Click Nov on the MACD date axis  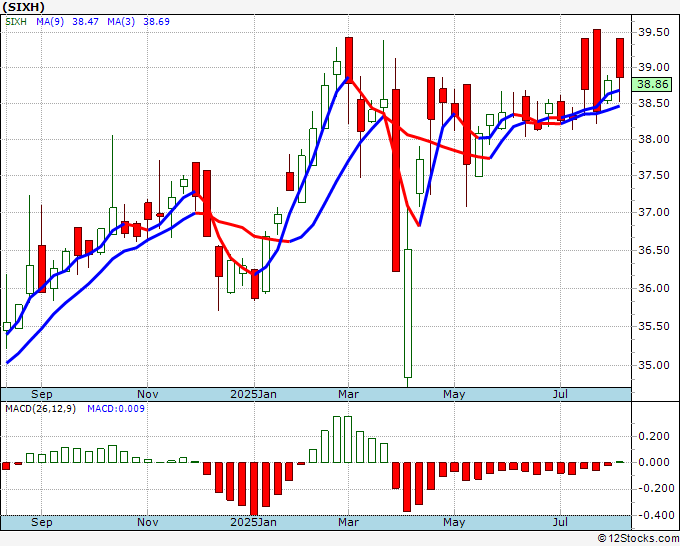pos(147,522)
